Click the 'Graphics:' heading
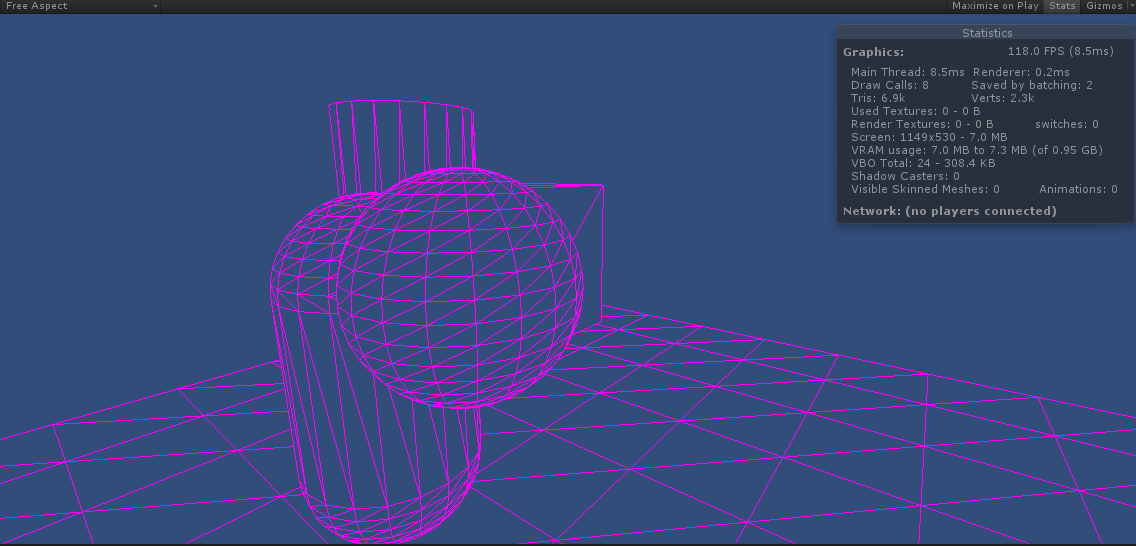This screenshot has height=546, width=1136. (x=873, y=52)
